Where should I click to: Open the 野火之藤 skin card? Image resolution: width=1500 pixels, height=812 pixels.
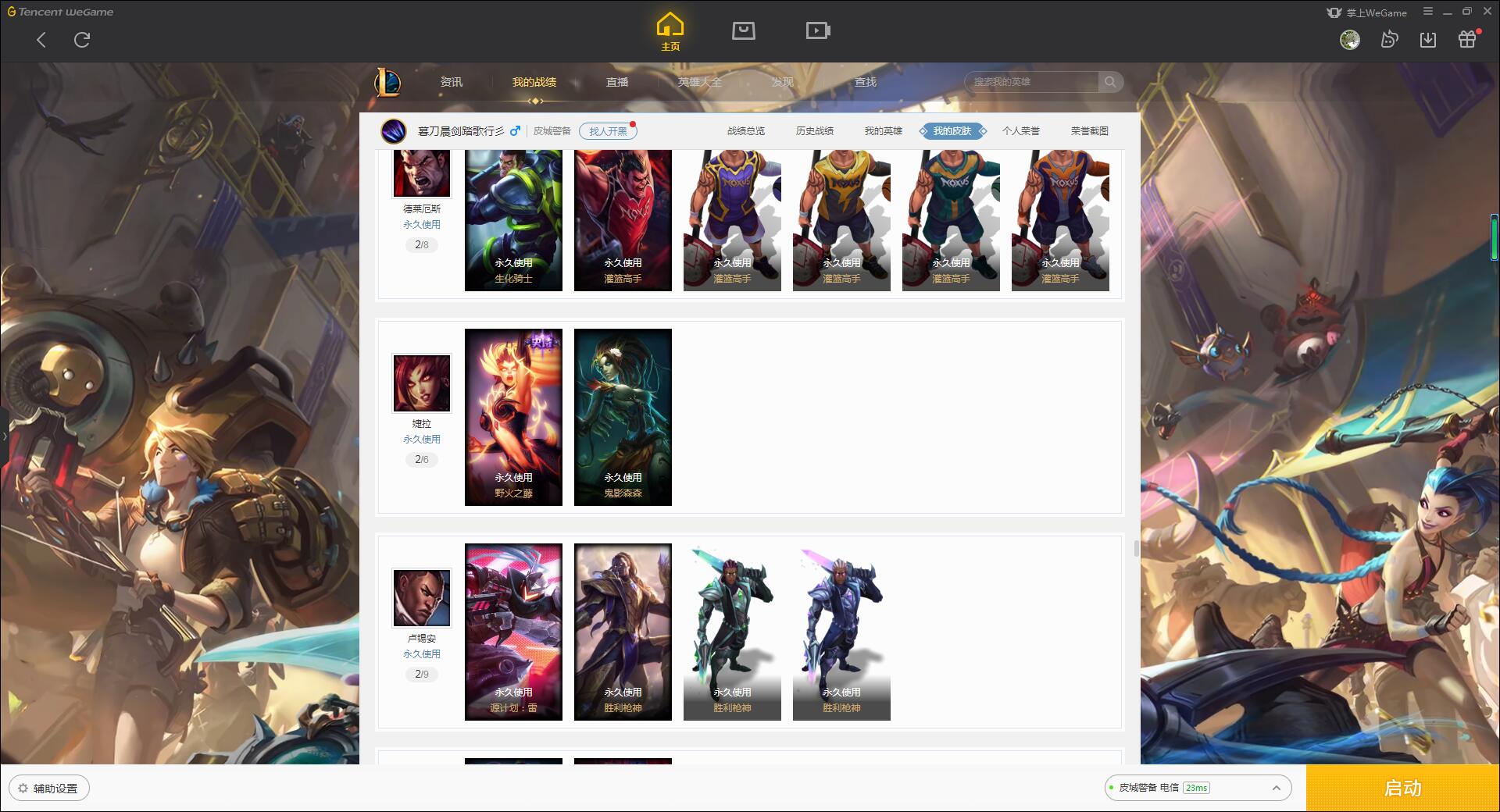[x=513, y=417]
